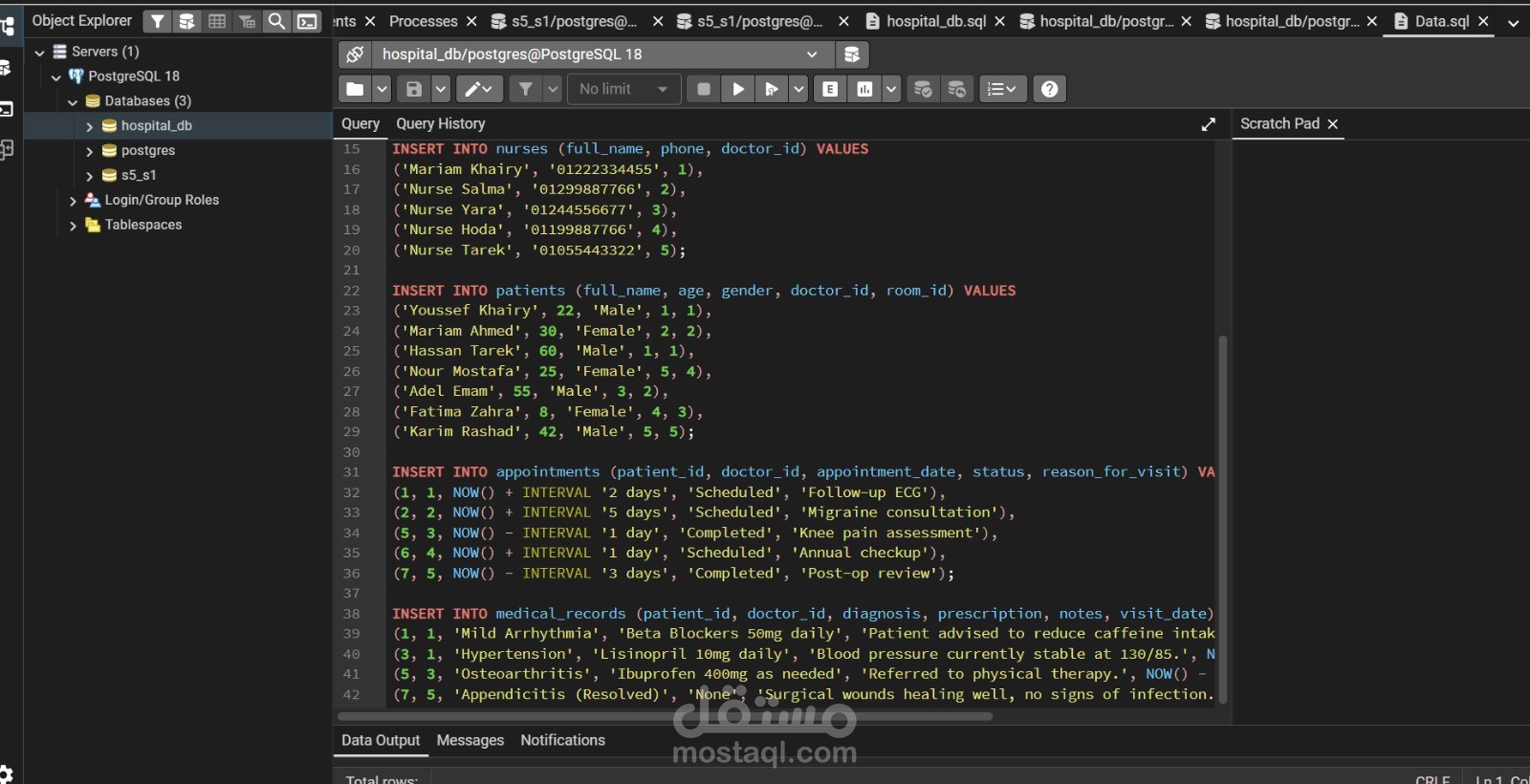1530x784 pixels.
Task: Switch to the Query tab
Action: [361, 123]
